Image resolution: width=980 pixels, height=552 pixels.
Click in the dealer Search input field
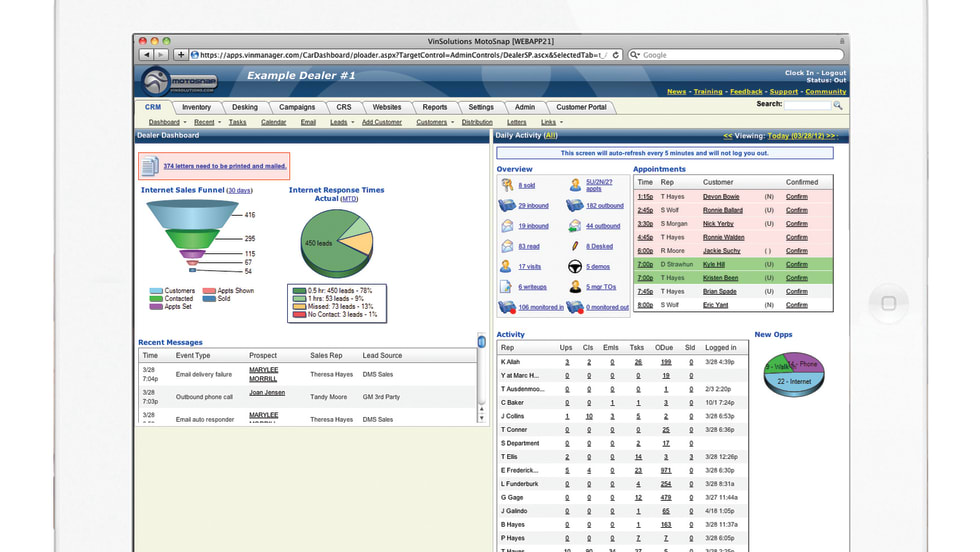[x=807, y=105]
